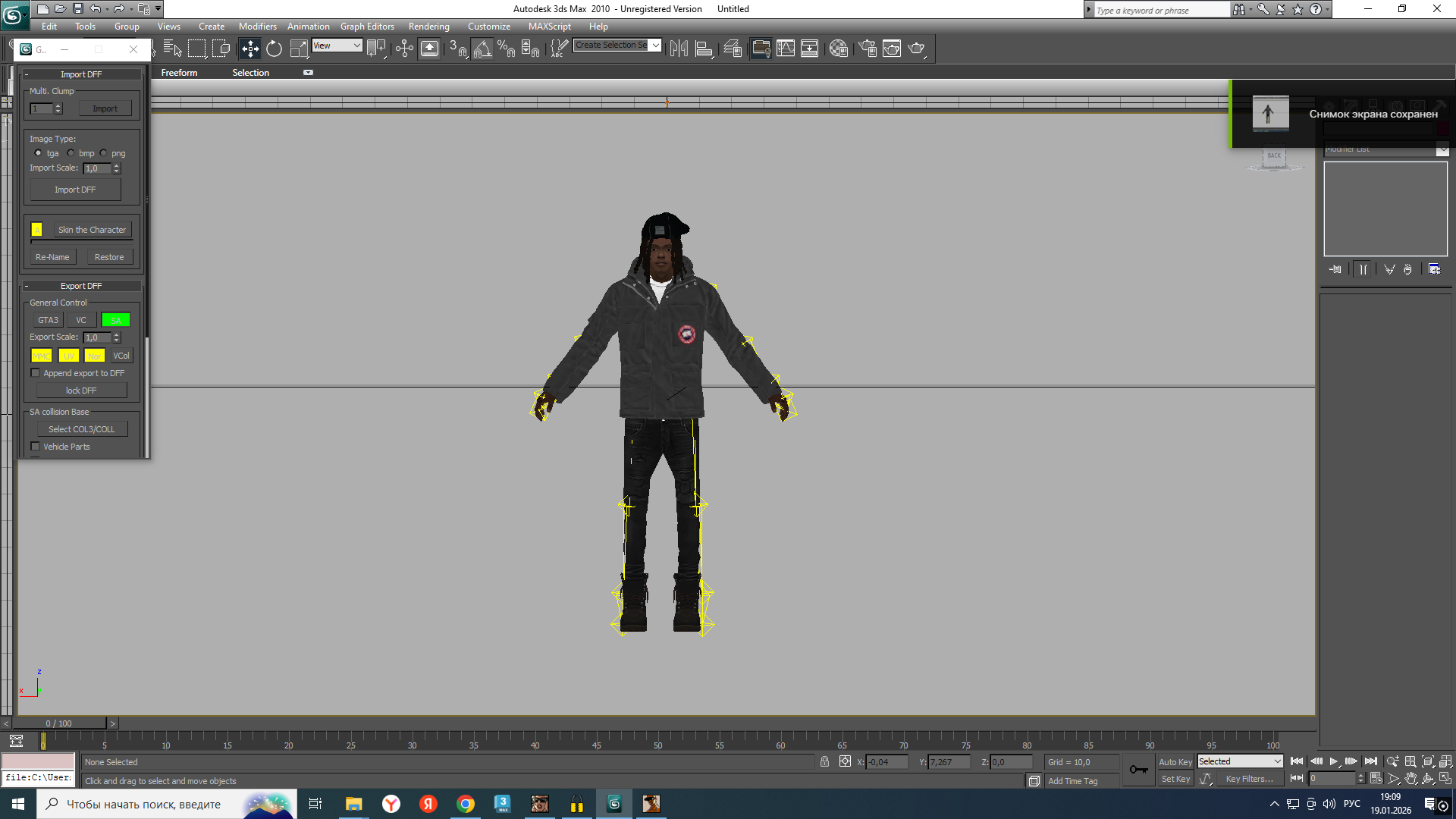This screenshot has width=1456, height=819.
Task: Open the Curve Editor icon
Action: click(x=786, y=49)
